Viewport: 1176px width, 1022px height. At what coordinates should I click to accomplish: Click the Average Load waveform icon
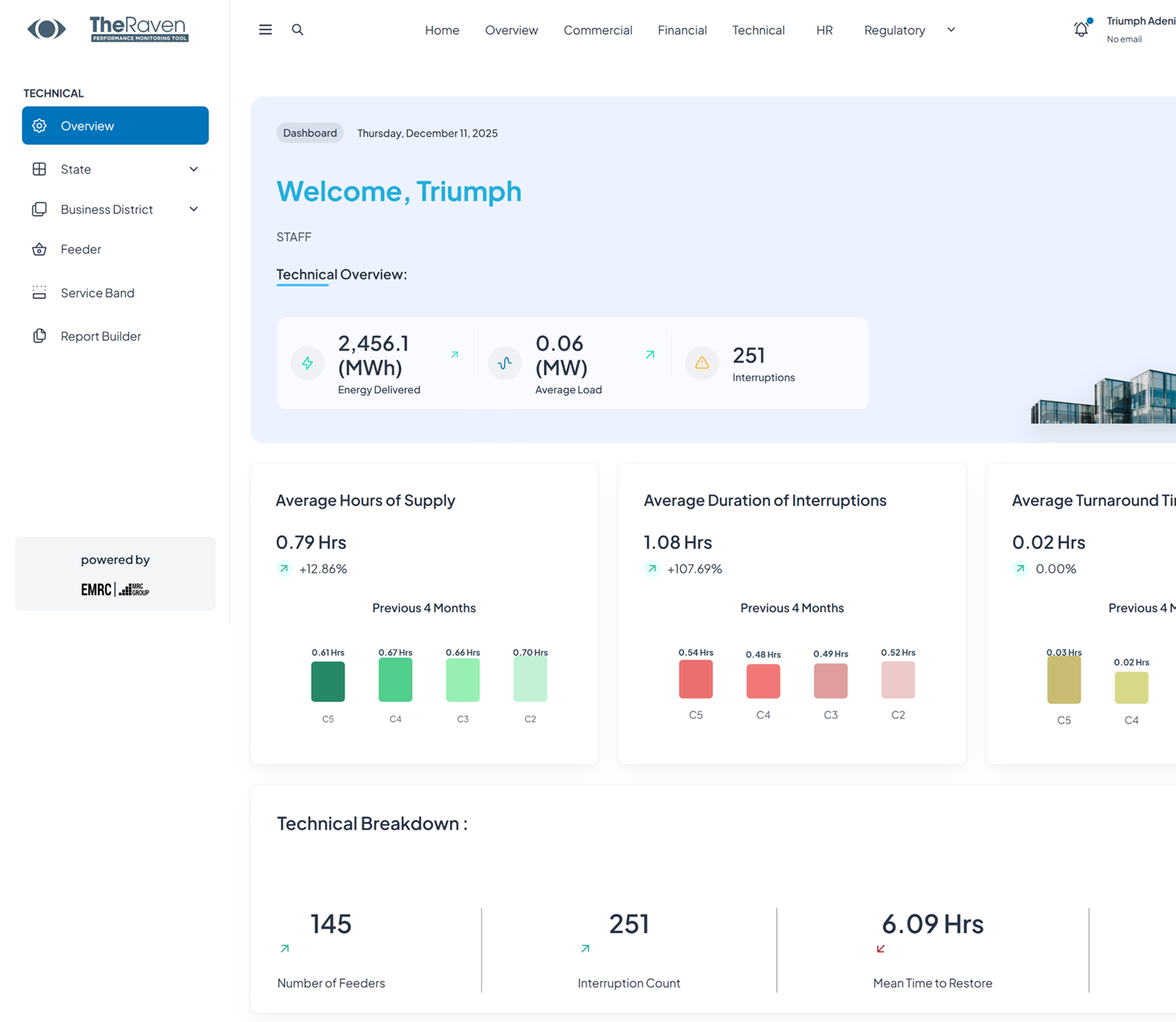click(505, 363)
